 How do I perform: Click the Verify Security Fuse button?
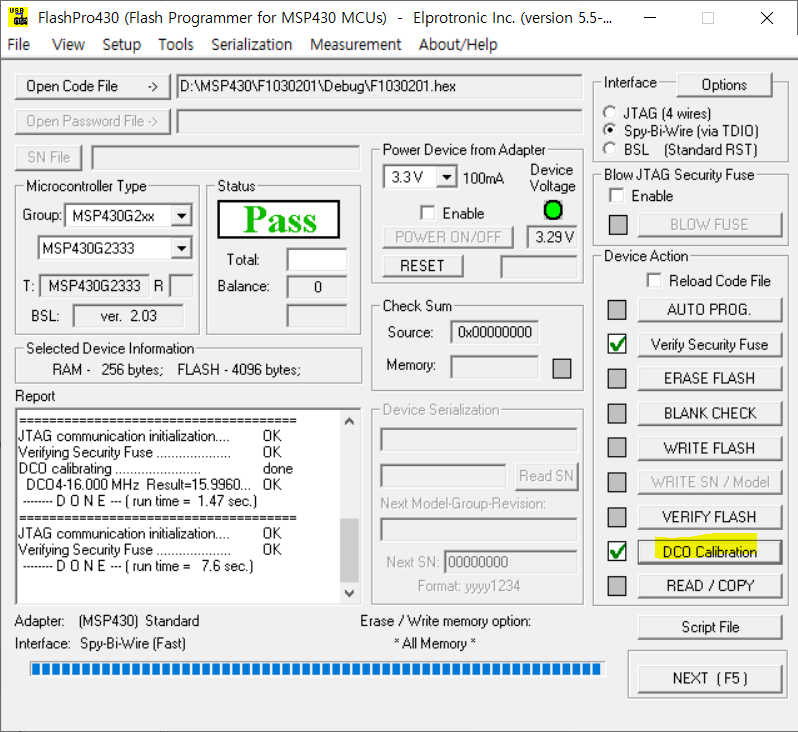click(x=709, y=345)
